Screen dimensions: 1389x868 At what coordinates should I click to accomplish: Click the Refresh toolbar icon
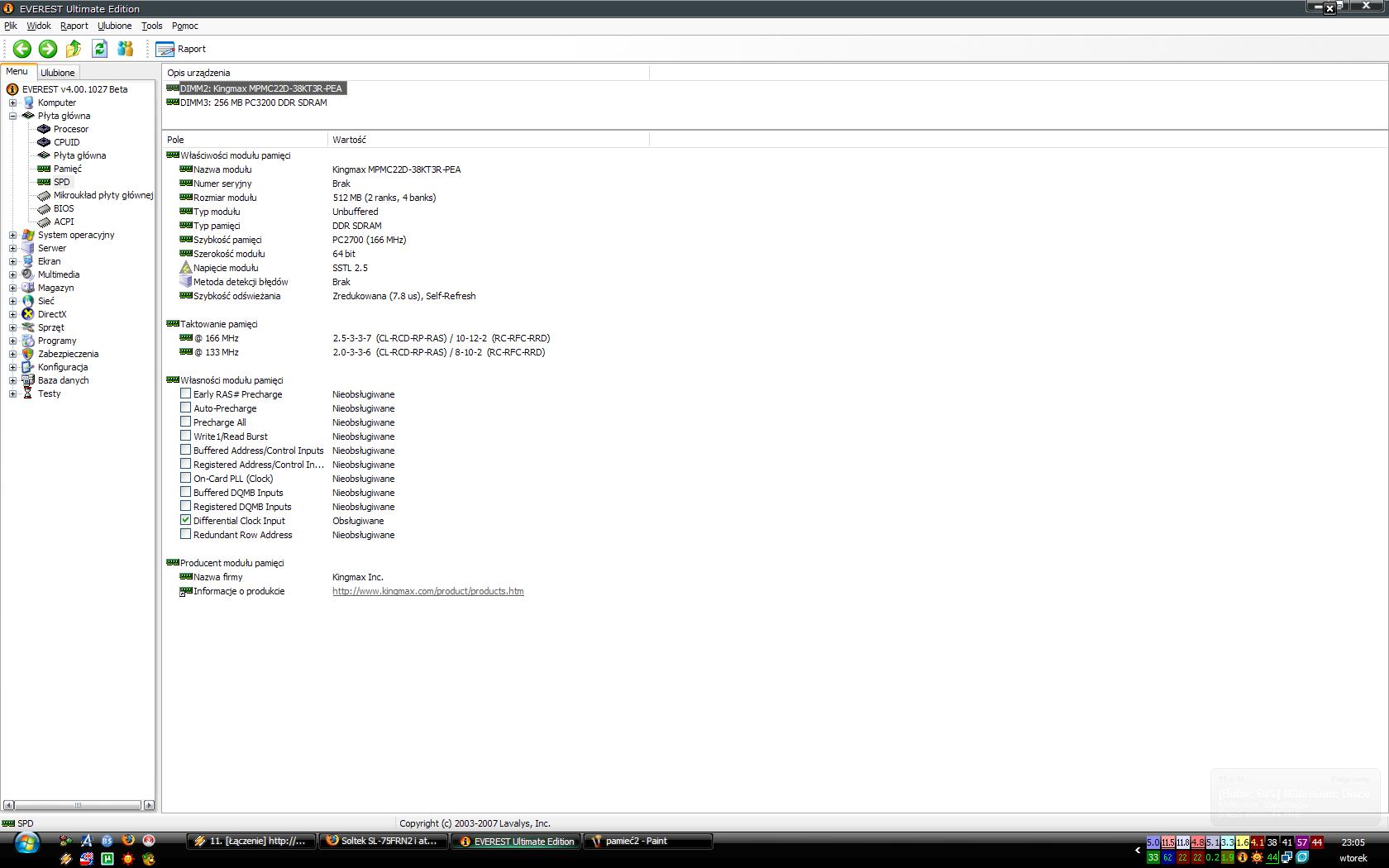[x=99, y=49]
